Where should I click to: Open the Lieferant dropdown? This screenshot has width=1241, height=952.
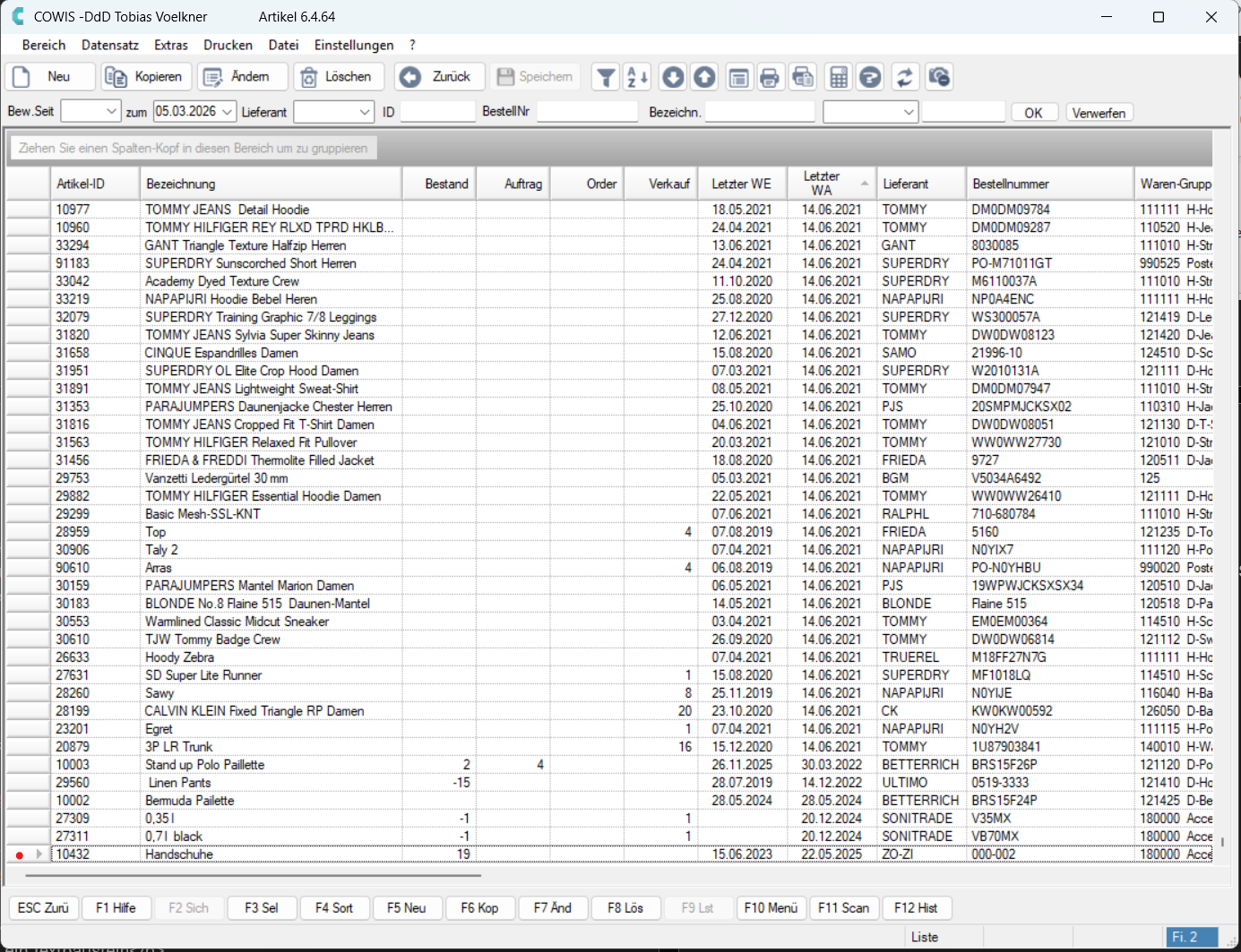364,112
